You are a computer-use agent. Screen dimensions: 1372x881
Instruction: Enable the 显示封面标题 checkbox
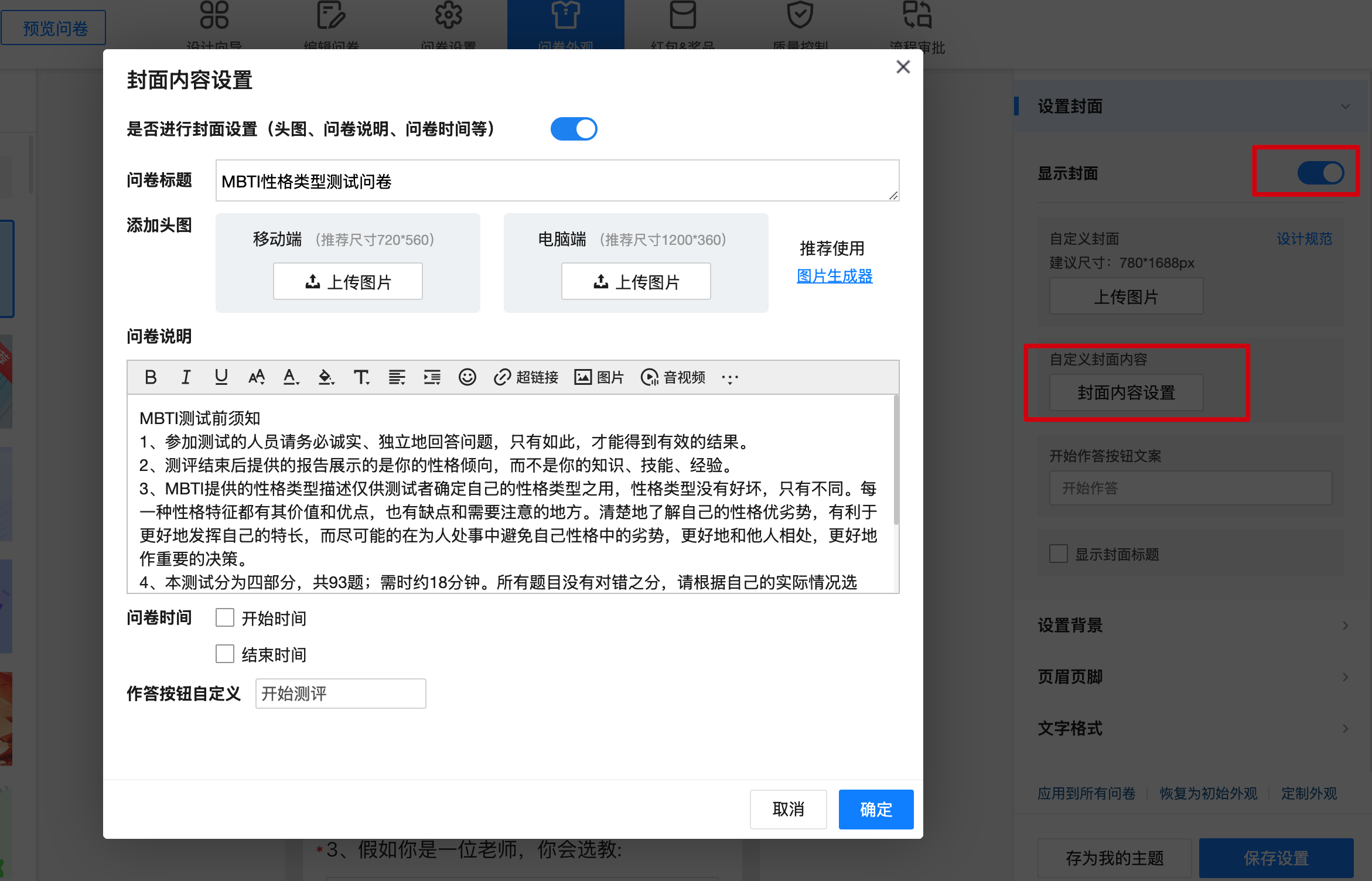(x=1058, y=554)
